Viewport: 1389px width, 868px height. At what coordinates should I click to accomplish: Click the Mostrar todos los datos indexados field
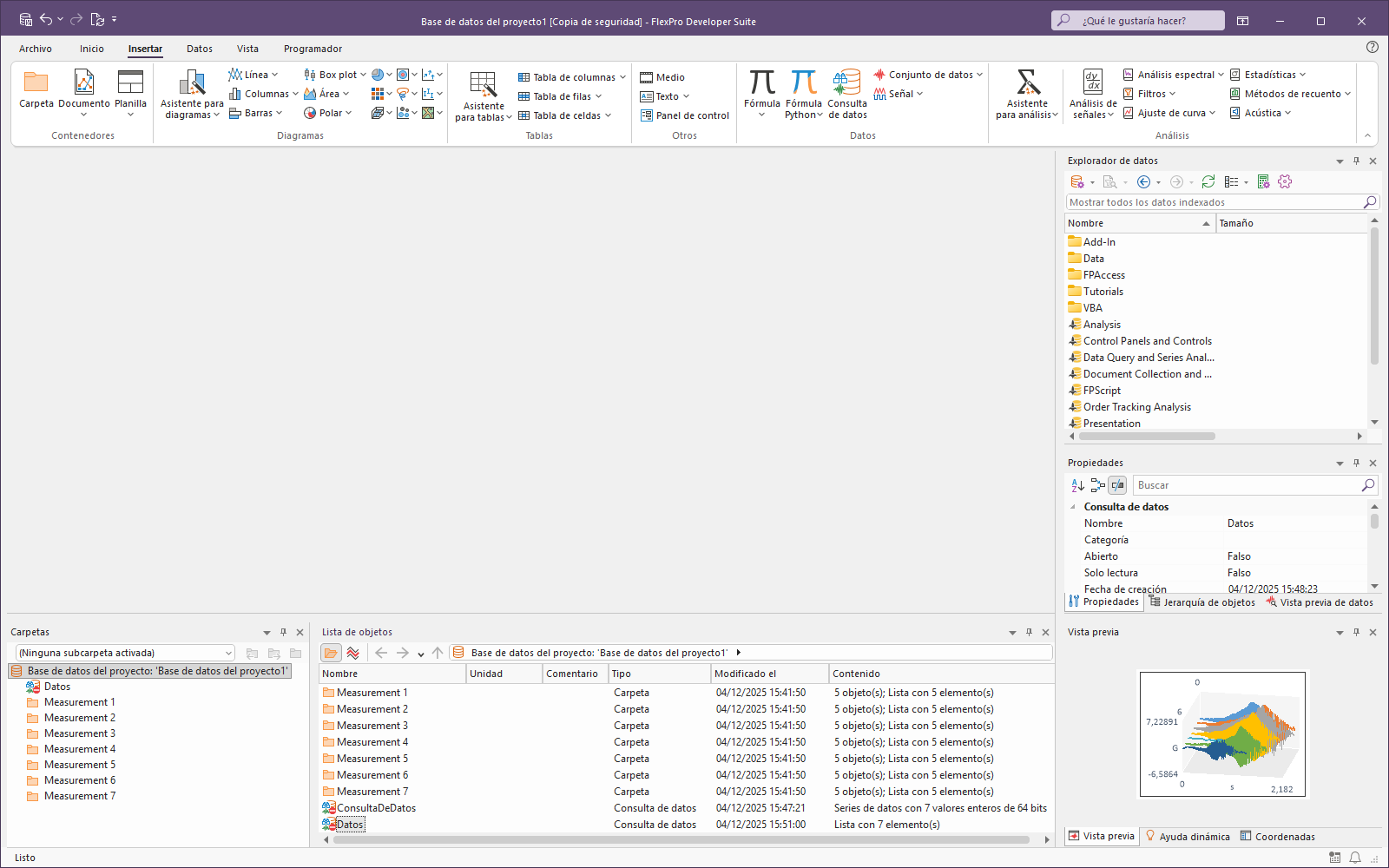(x=1214, y=202)
